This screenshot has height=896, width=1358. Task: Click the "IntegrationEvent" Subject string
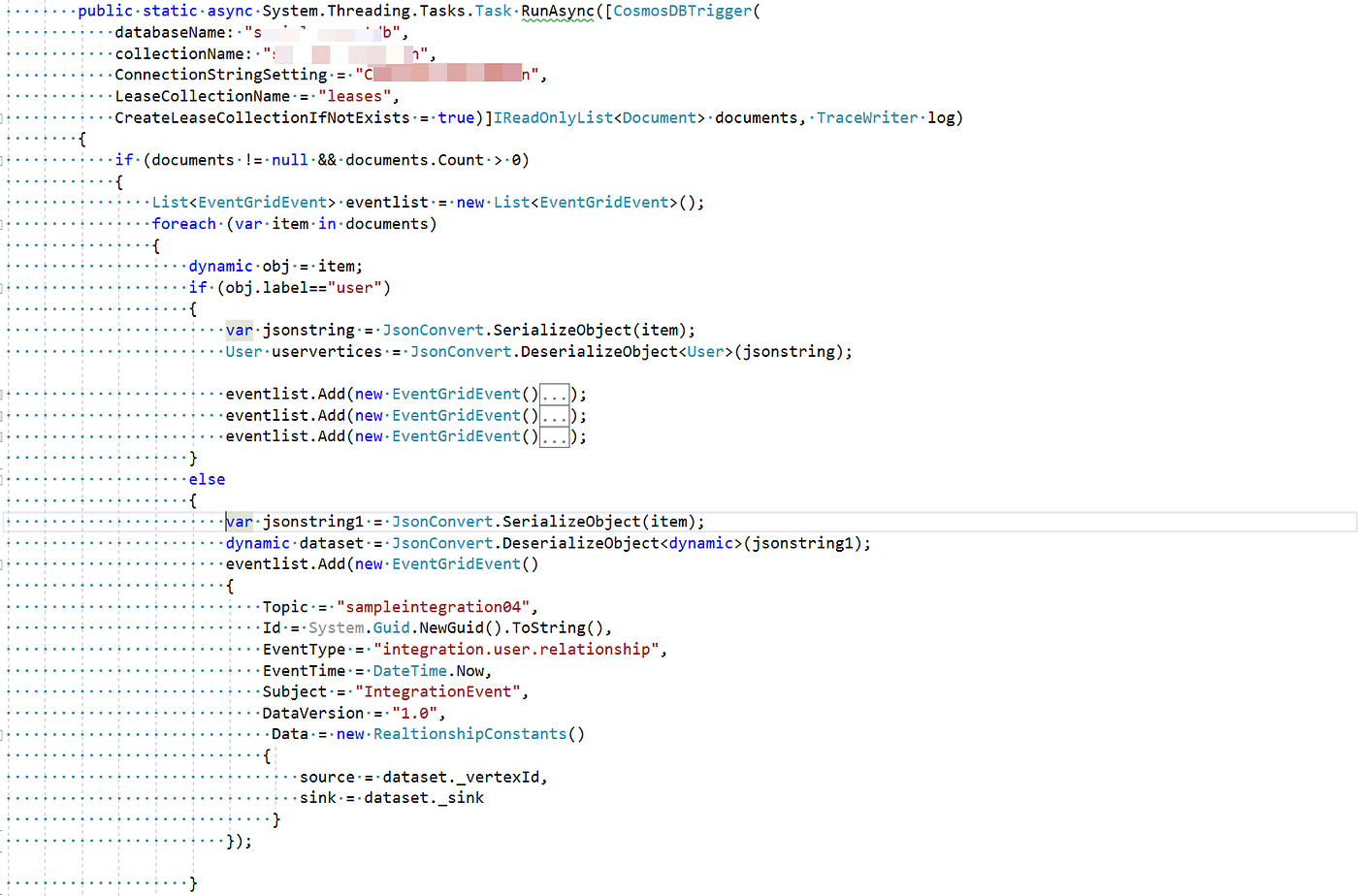[438, 691]
